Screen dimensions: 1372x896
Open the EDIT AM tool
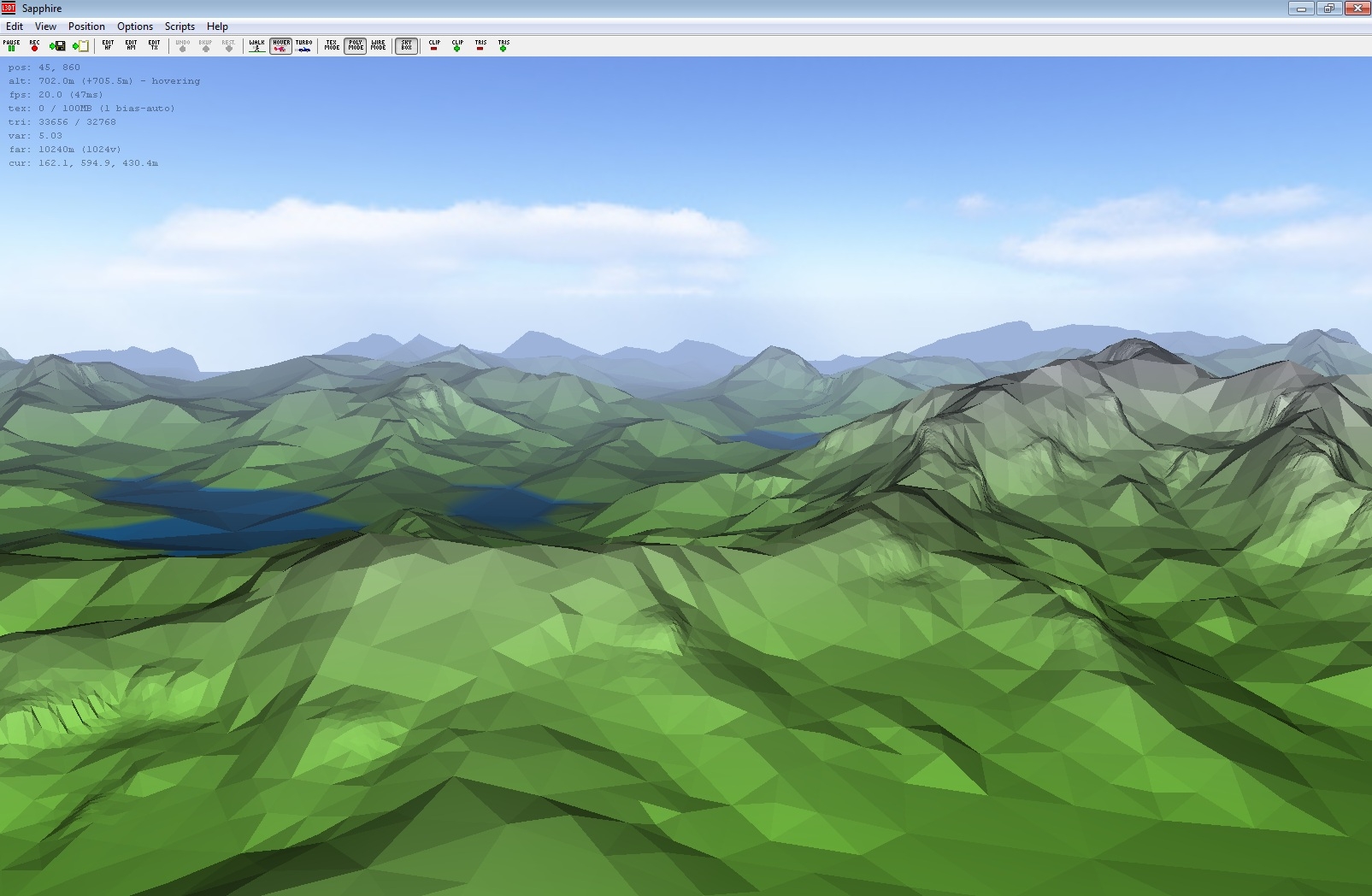pos(131,45)
